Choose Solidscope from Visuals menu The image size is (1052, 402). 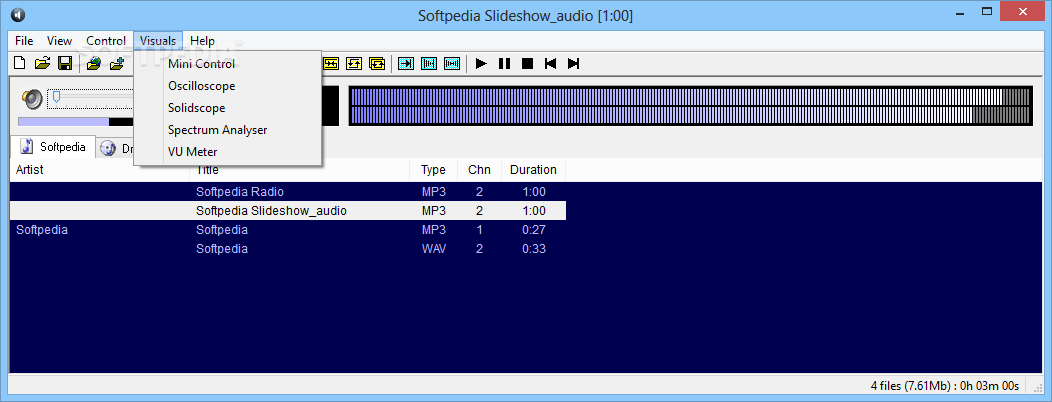pos(228,108)
